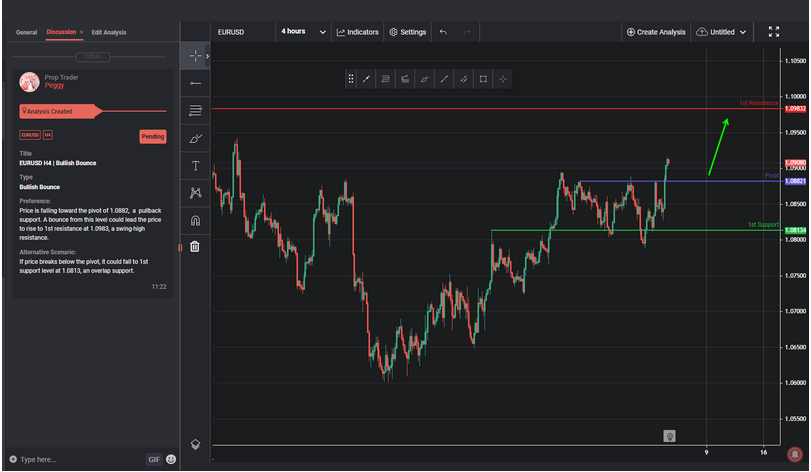The height and width of the screenshot is (472, 811).
Task: Open the Indicators panel
Action: click(357, 32)
